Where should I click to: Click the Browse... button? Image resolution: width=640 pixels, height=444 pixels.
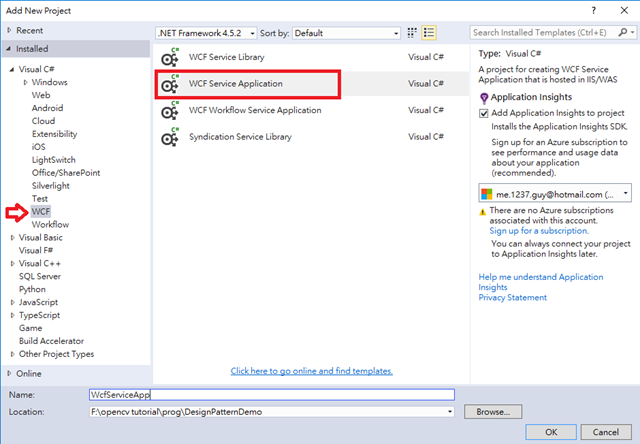click(x=493, y=412)
